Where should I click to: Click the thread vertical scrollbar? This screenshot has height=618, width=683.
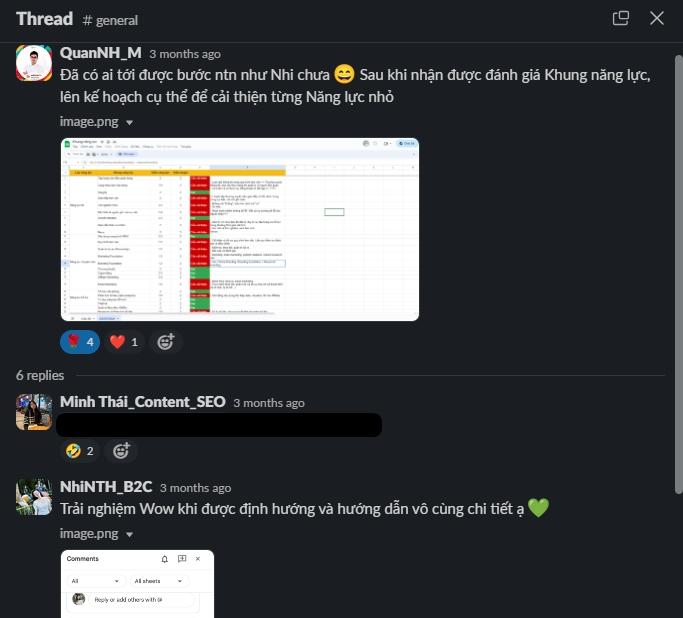pyautogui.click(x=678, y=274)
